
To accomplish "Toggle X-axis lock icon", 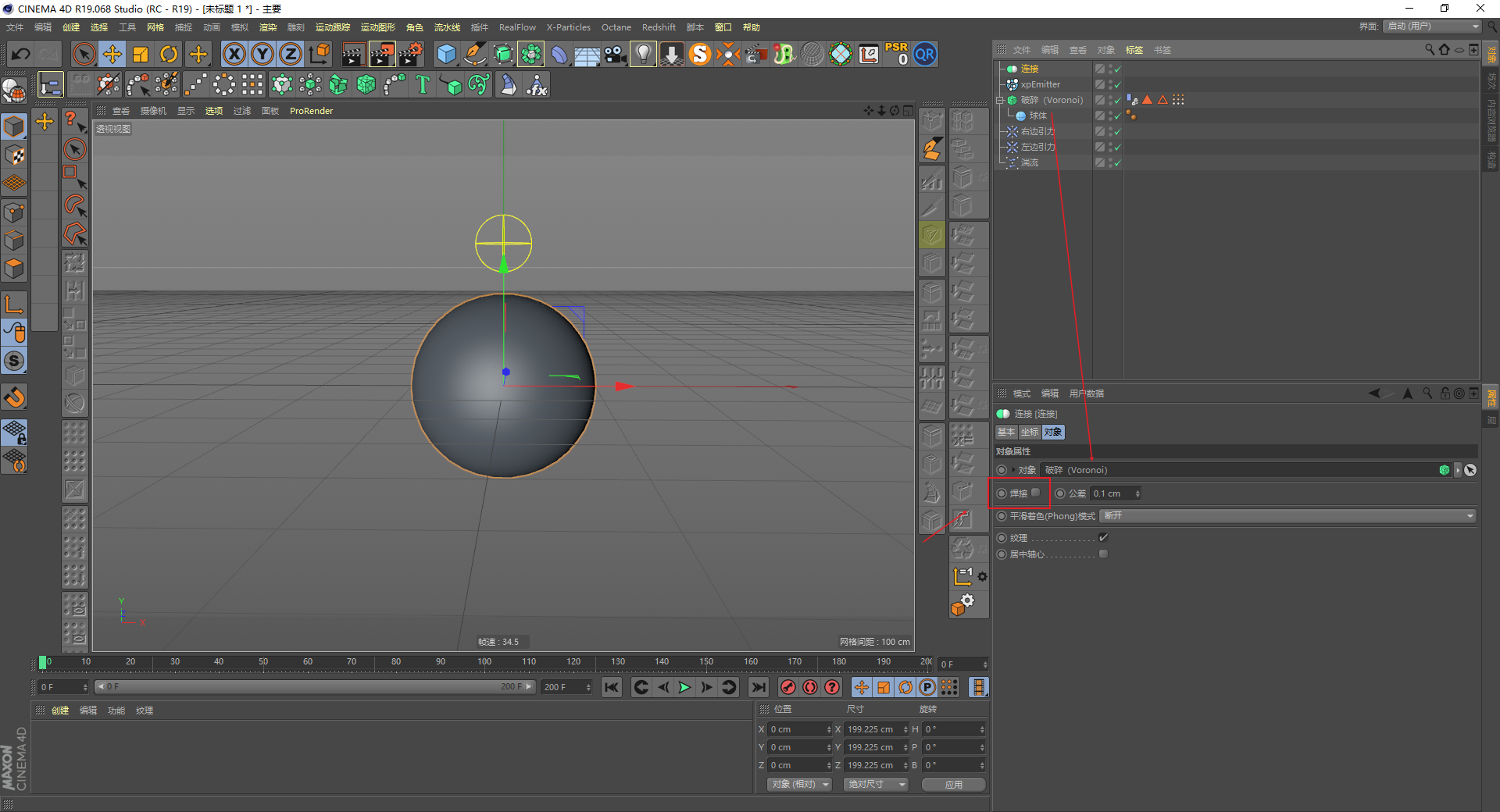I will (x=234, y=54).
